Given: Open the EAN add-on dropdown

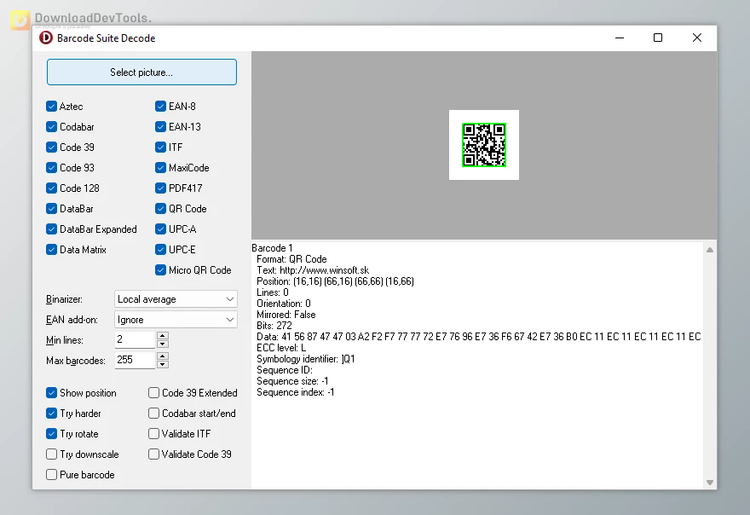Looking at the screenshot, I should point(176,319).
